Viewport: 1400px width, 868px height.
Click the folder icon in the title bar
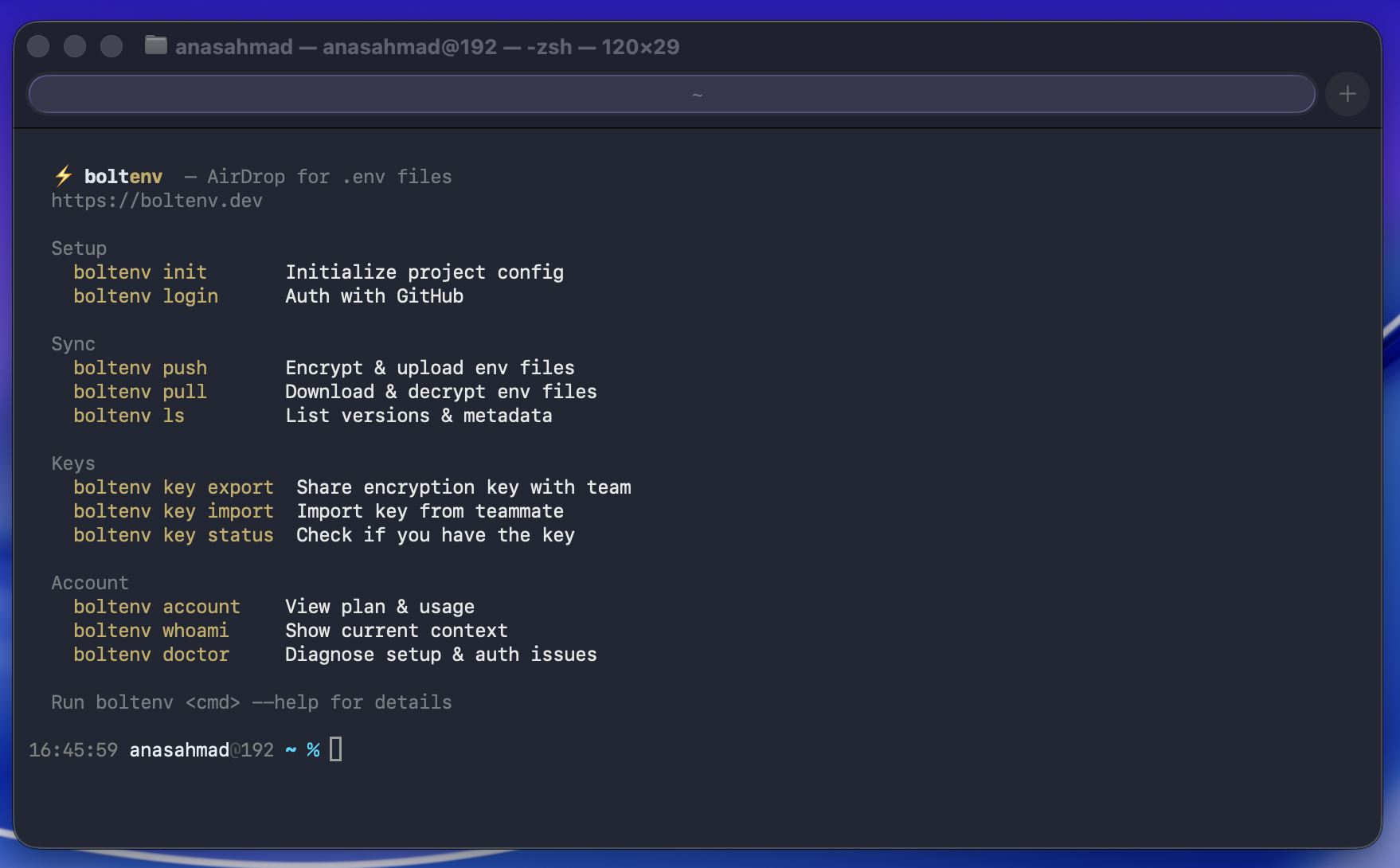pyautogui.click(x=155, y=45)
